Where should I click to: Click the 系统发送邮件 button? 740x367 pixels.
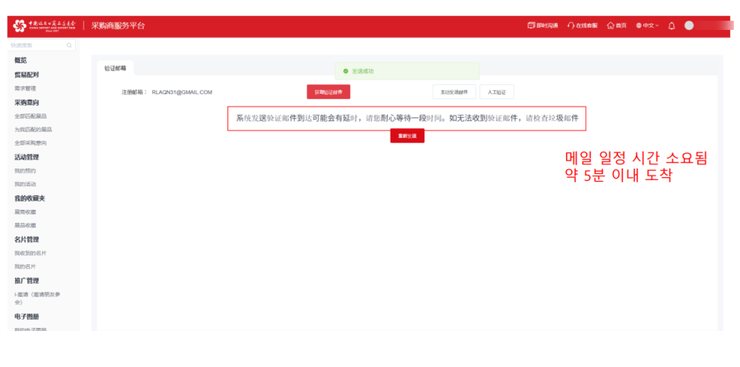(x=454, y=92)
